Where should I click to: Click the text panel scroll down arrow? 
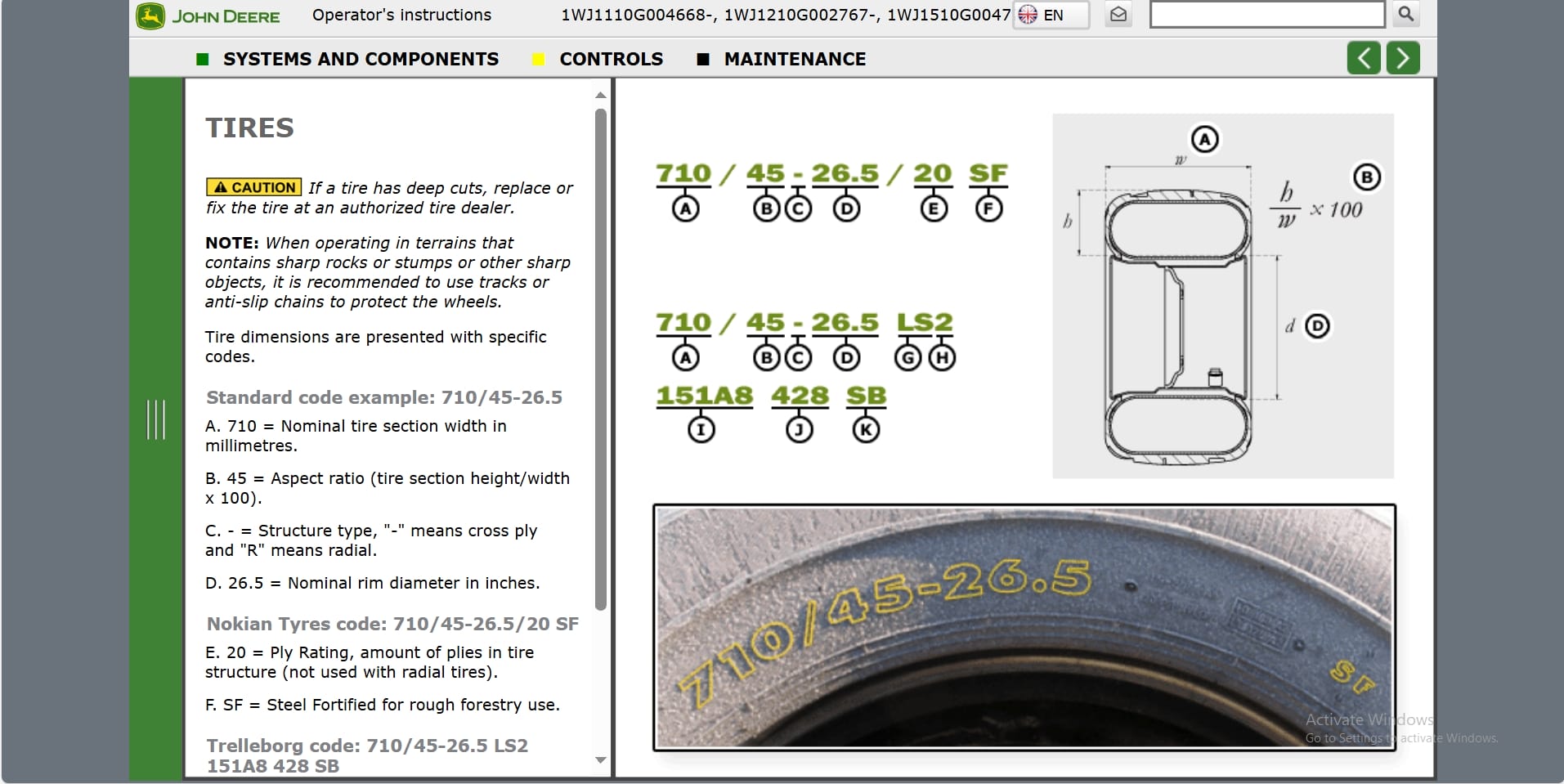coord(601,760)
